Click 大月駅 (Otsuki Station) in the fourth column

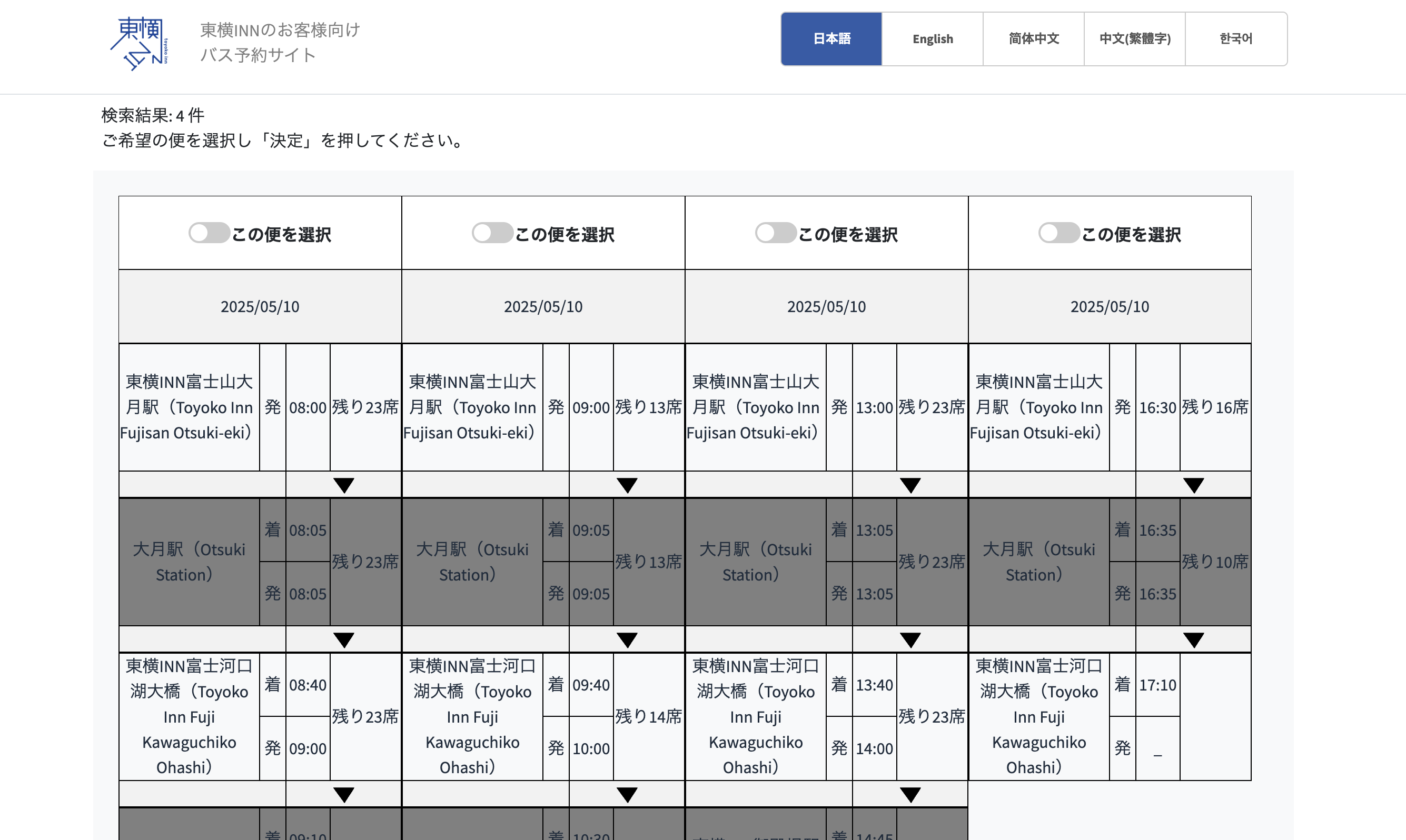(1039, 562)
